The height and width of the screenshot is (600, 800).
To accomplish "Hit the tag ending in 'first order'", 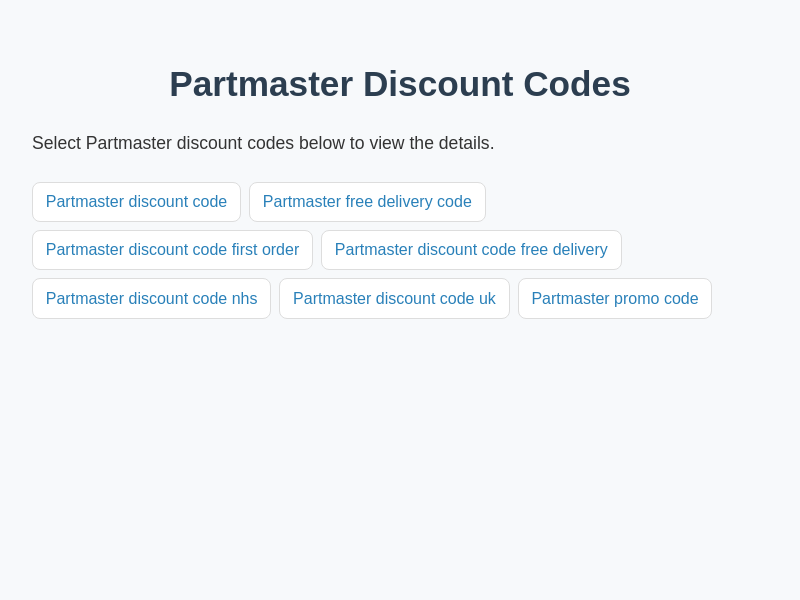I will coord(172,250).
